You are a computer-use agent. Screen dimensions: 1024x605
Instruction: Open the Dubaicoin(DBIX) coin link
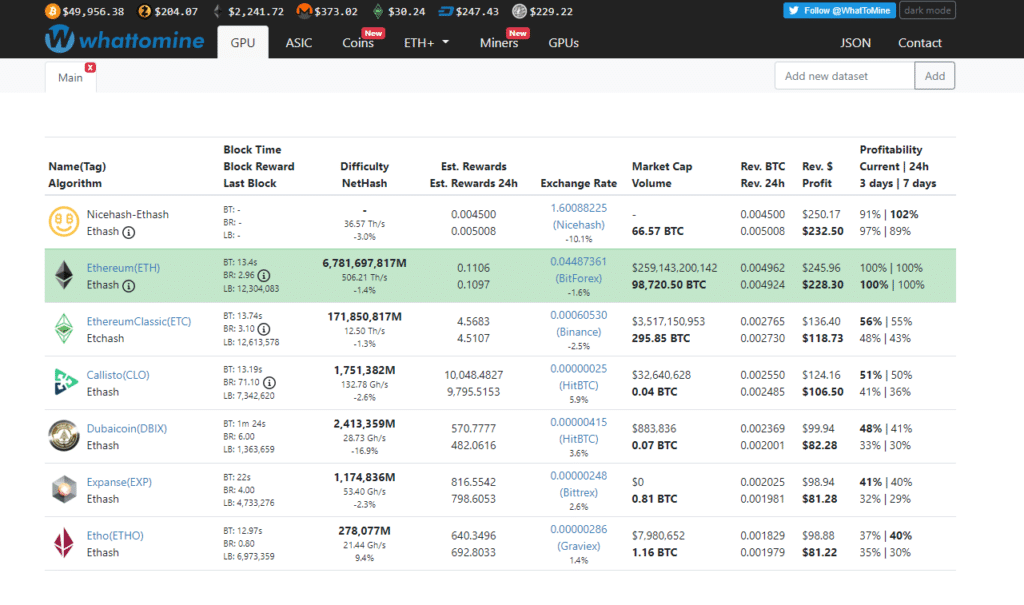click(x=127, y=429)
